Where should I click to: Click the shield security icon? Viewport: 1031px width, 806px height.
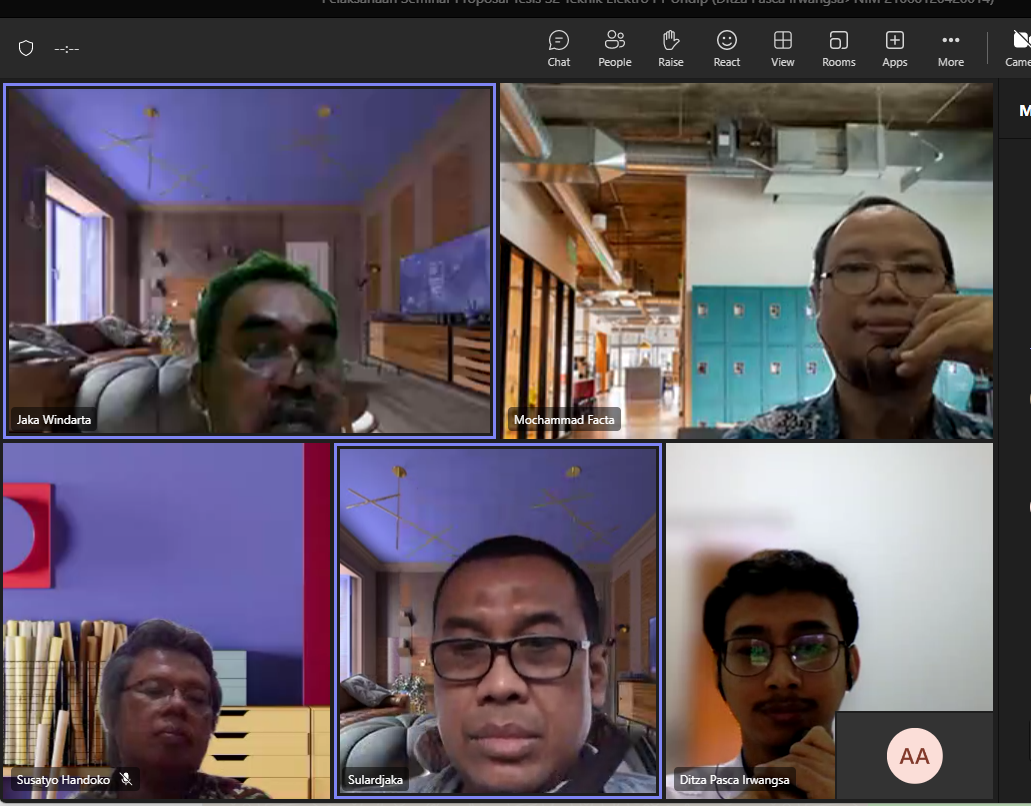[x=26, y=48]
